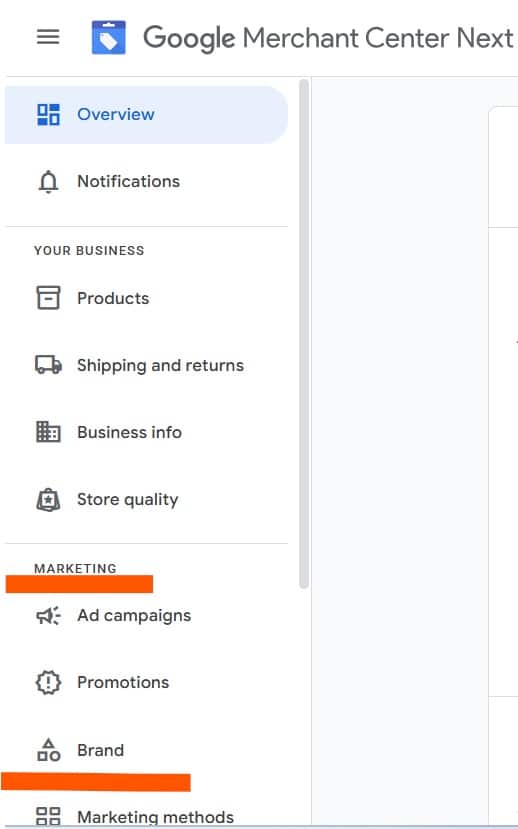The width and height of the screenshot is (518, 829).
Task: Click the Merchant Center tag logo
Action: (108, 38)
